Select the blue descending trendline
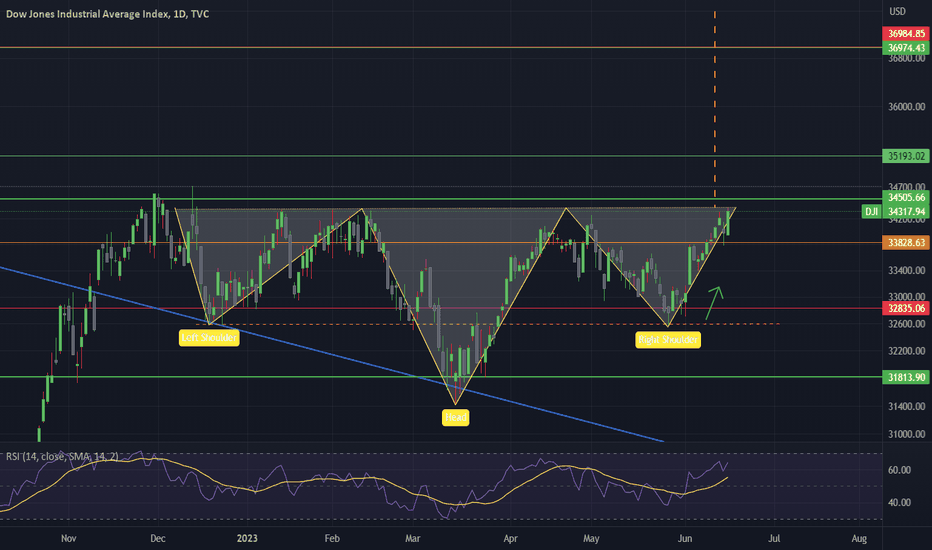This screenshot has height=550, width=932. point(333,353)
